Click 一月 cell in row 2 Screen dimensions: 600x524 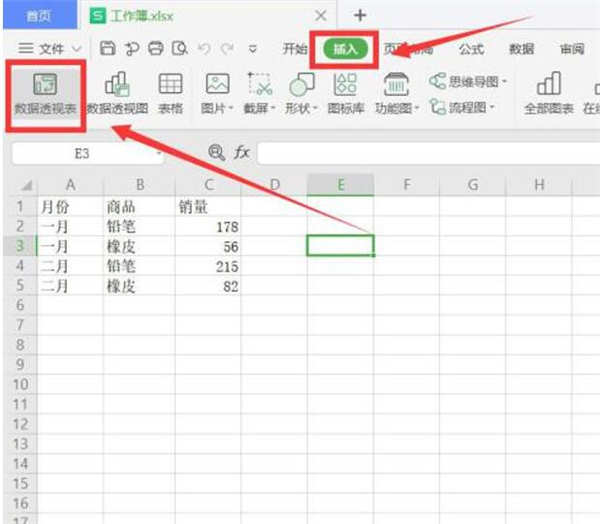pyautogui.click(x=70, y=227)
